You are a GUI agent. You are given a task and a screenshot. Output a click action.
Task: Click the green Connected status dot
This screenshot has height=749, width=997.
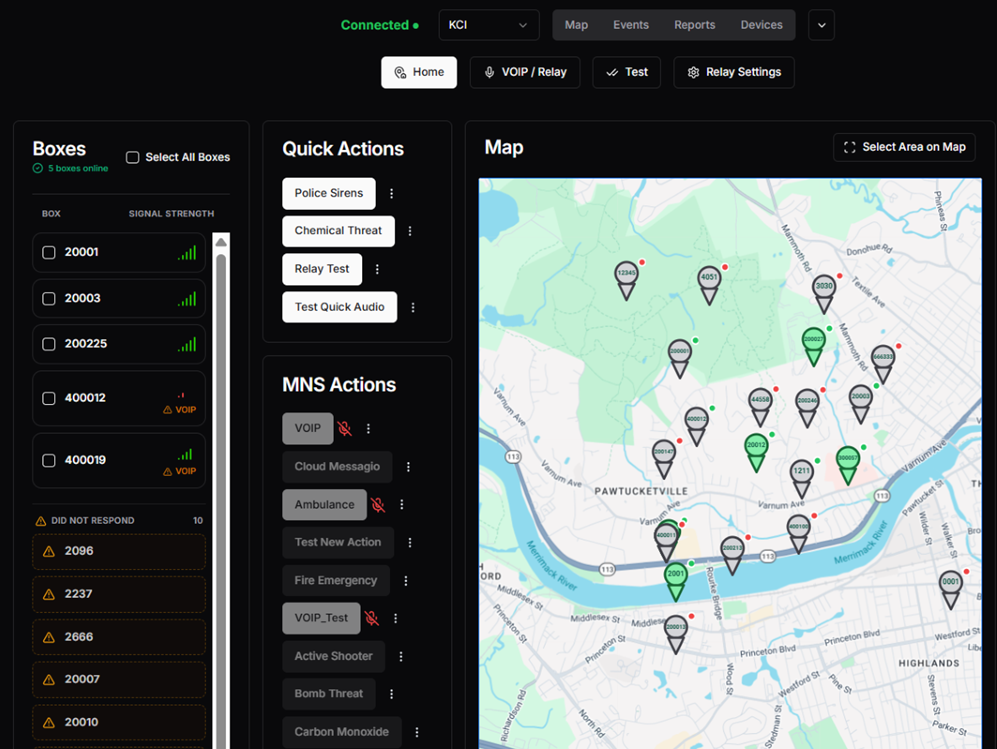(416, 26)
